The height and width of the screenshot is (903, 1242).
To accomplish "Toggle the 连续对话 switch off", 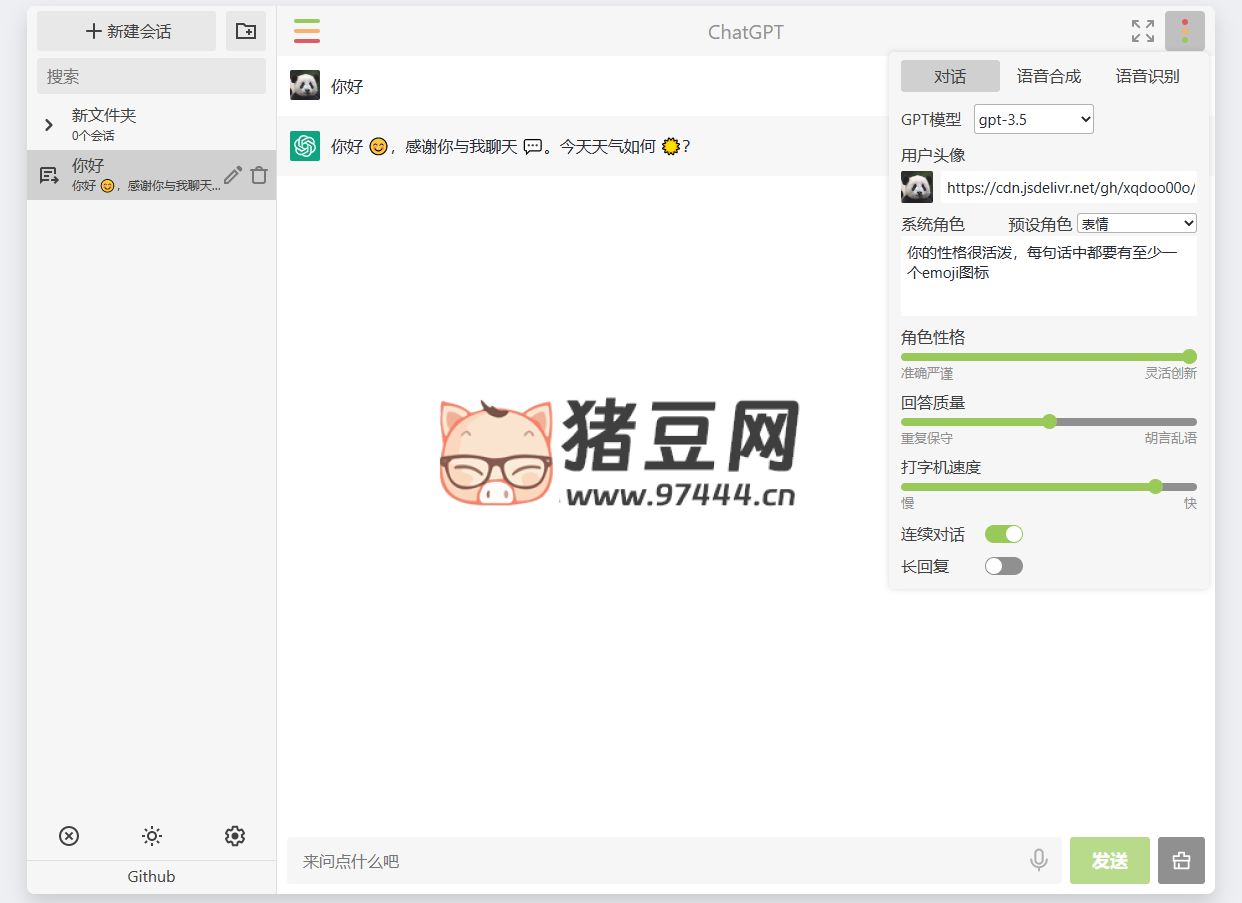I will point(1004,534).
